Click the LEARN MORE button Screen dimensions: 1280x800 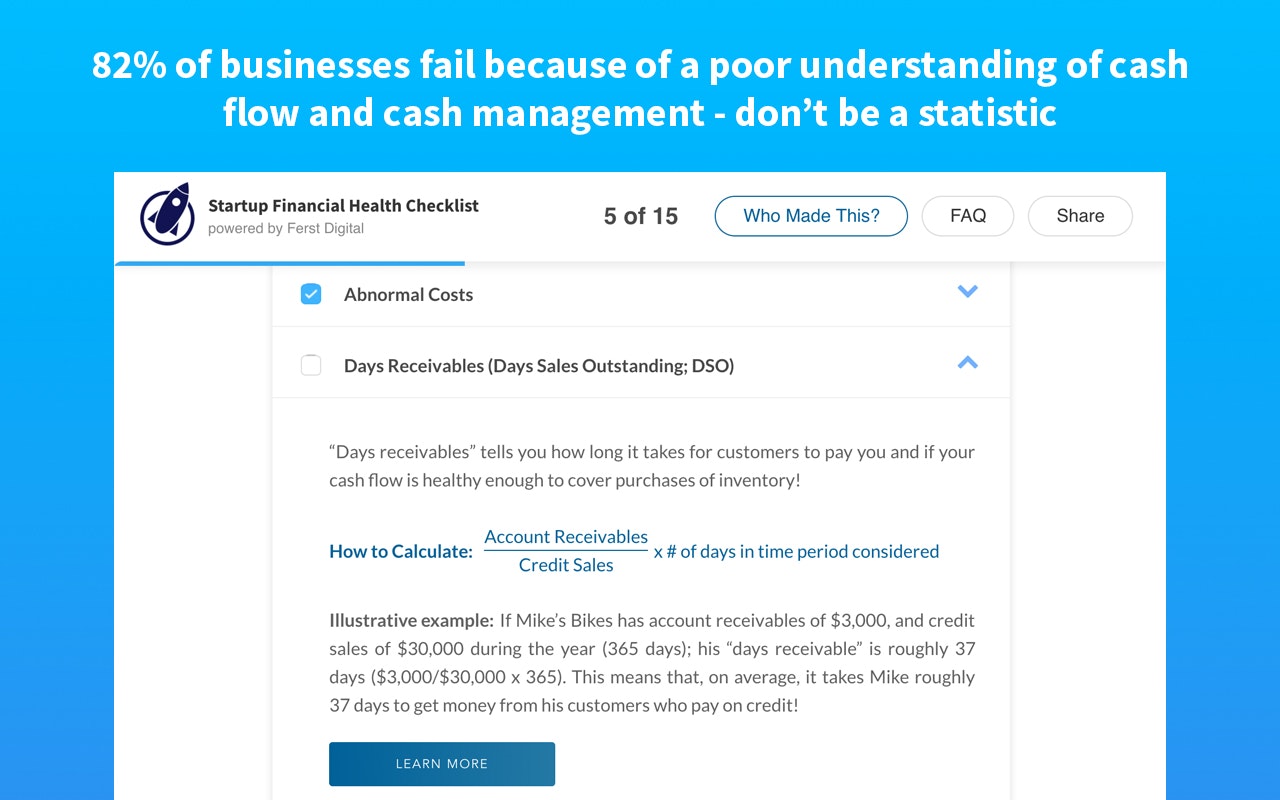(x=442, y=763)
